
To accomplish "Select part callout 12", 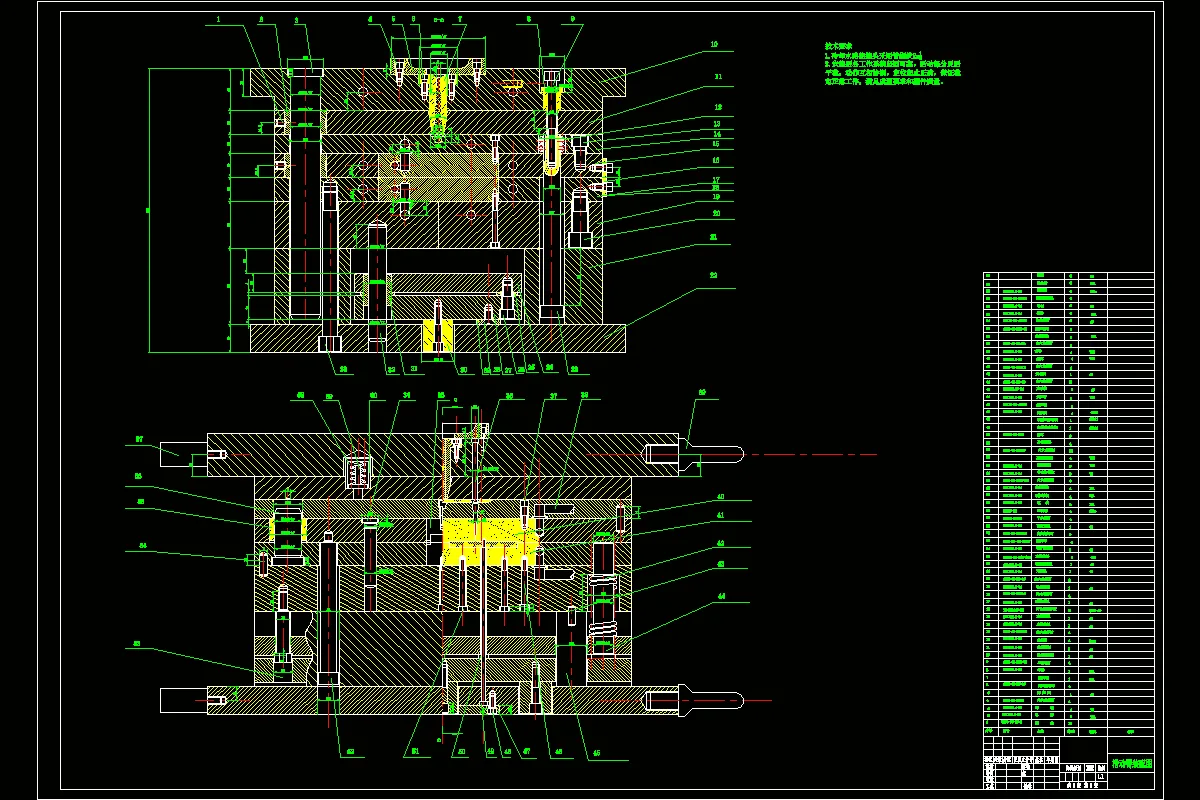I will (x=718, y=107).
